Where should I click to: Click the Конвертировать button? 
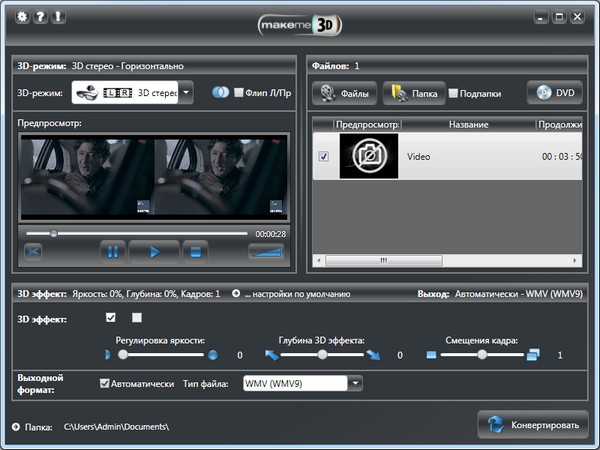(533, 425)
